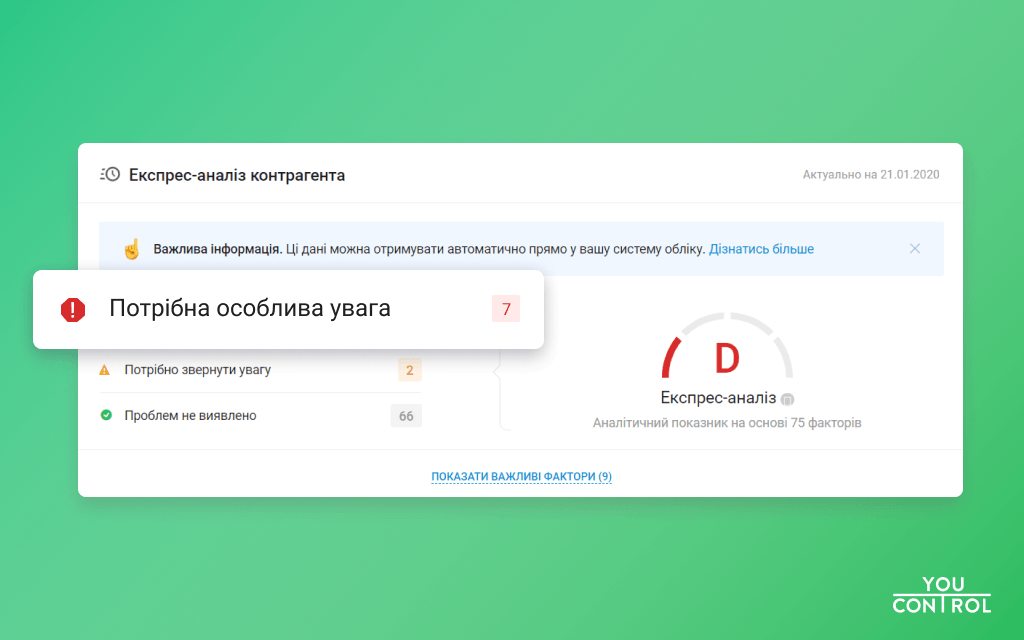Click the red exclamation icon for Потрібна особлива увага

point(71,310)
